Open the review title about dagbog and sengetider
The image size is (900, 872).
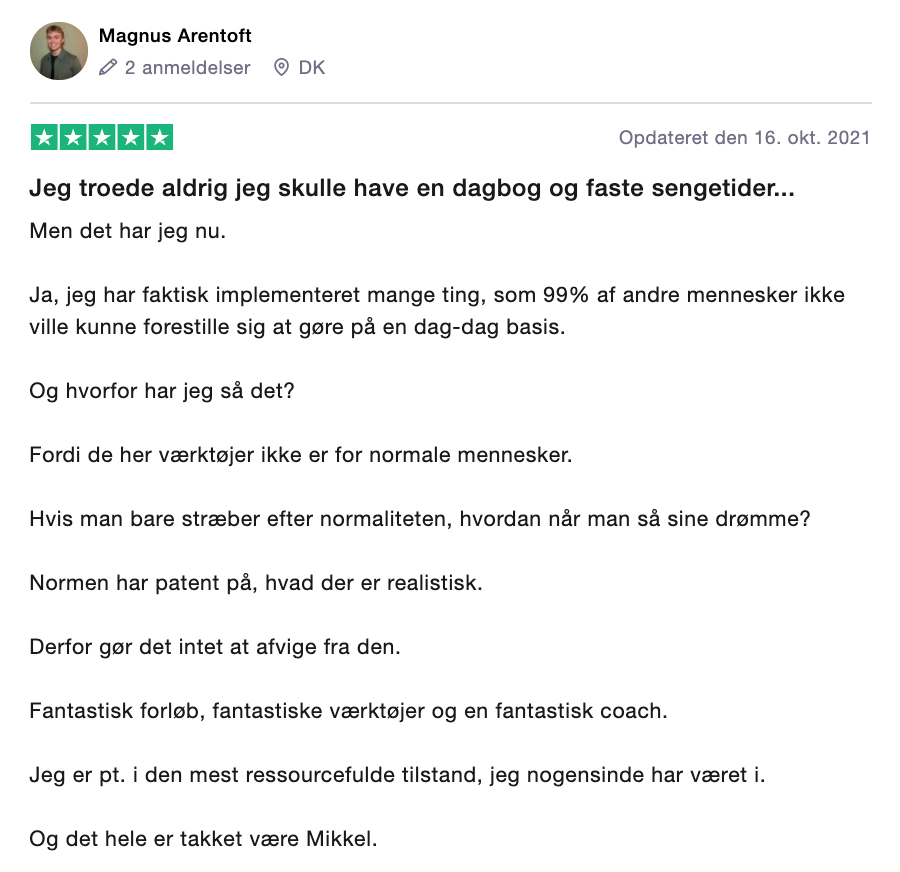pyautogui.click(x=412, y=188)
